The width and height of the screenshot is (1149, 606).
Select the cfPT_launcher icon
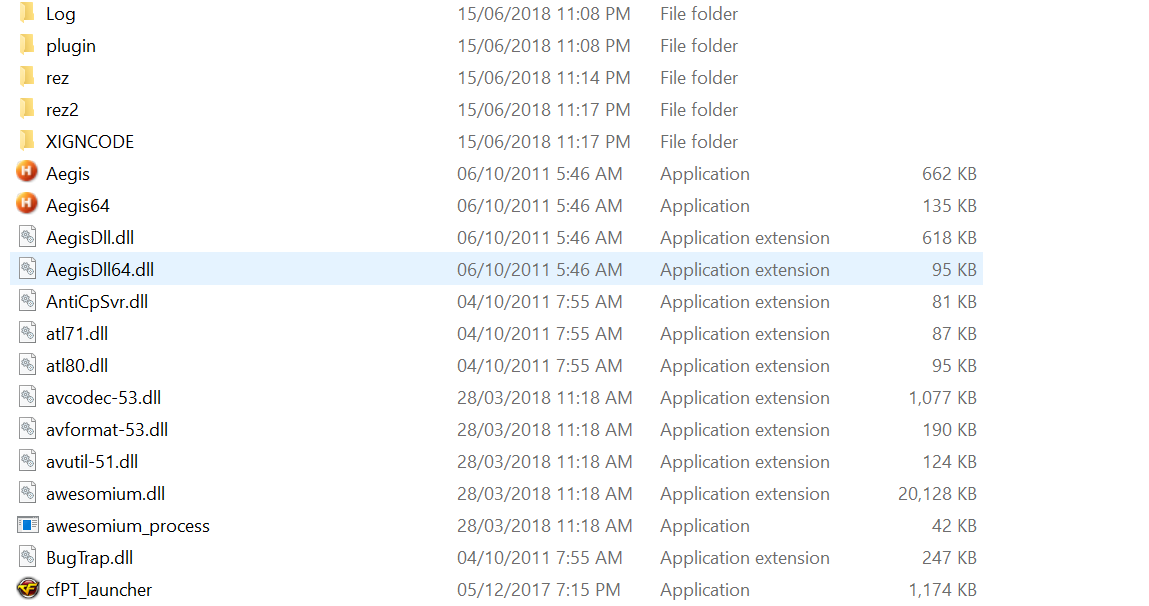pos(27,588)
